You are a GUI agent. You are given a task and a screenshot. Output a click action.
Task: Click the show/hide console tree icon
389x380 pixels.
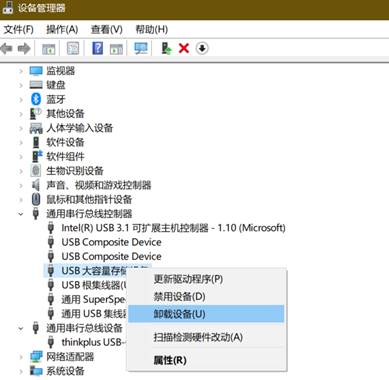(49, 49)
